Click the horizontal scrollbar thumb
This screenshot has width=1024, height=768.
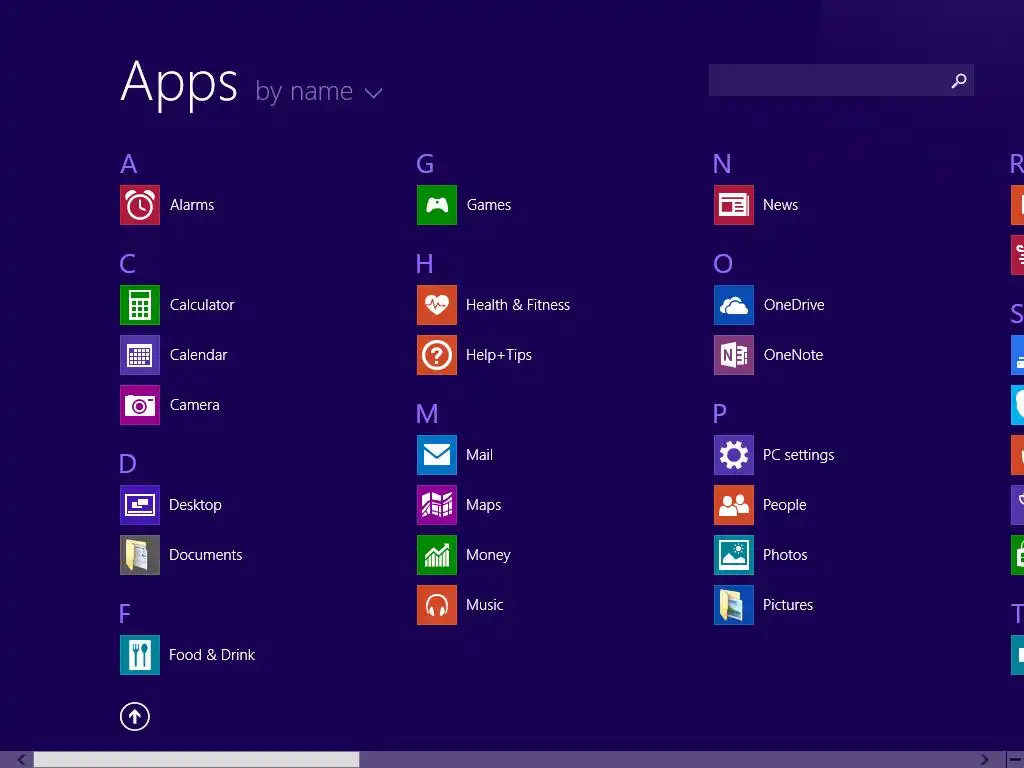point(197,760)
